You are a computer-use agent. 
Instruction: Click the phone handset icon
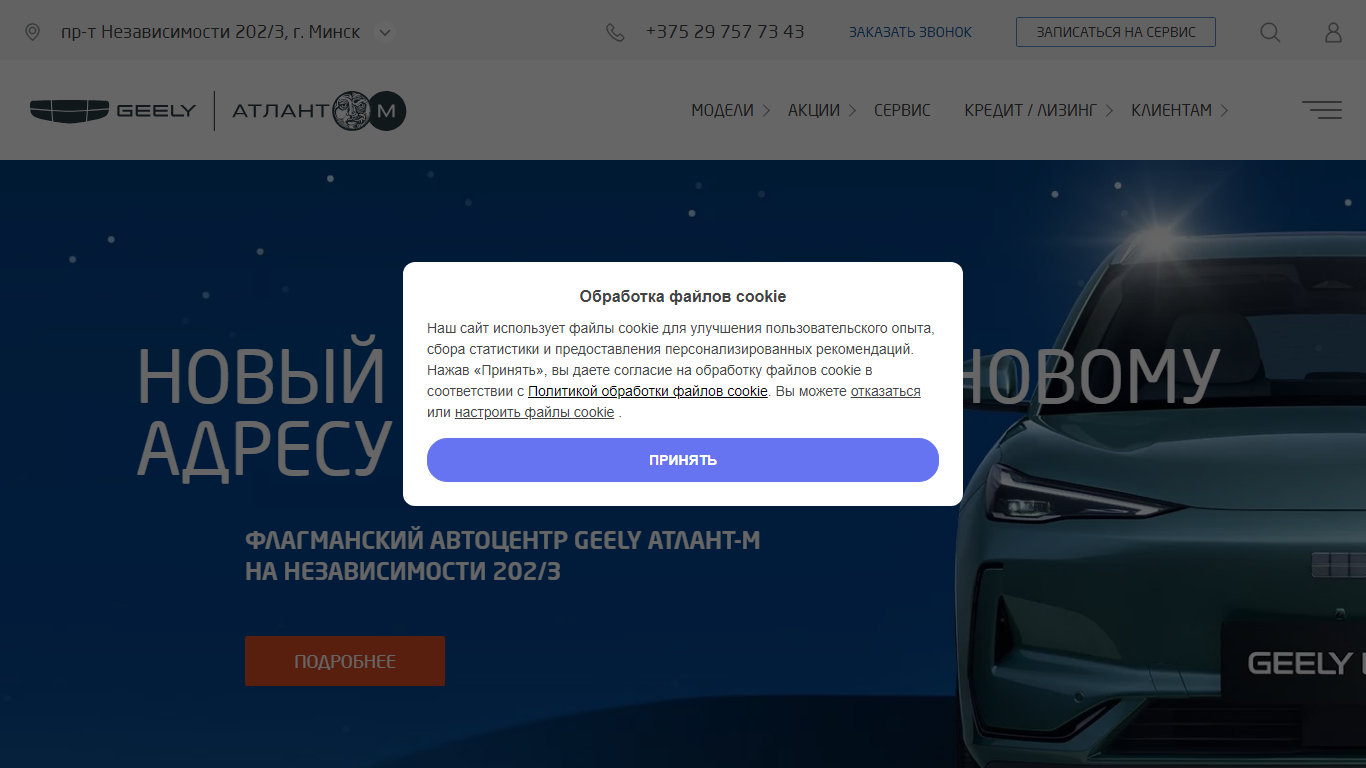615,32
